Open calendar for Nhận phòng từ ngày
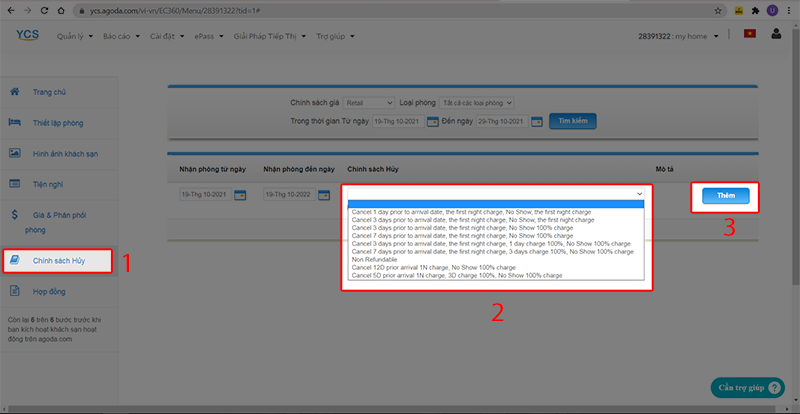This screenshot has width=800, height=414. click(240, 195)
